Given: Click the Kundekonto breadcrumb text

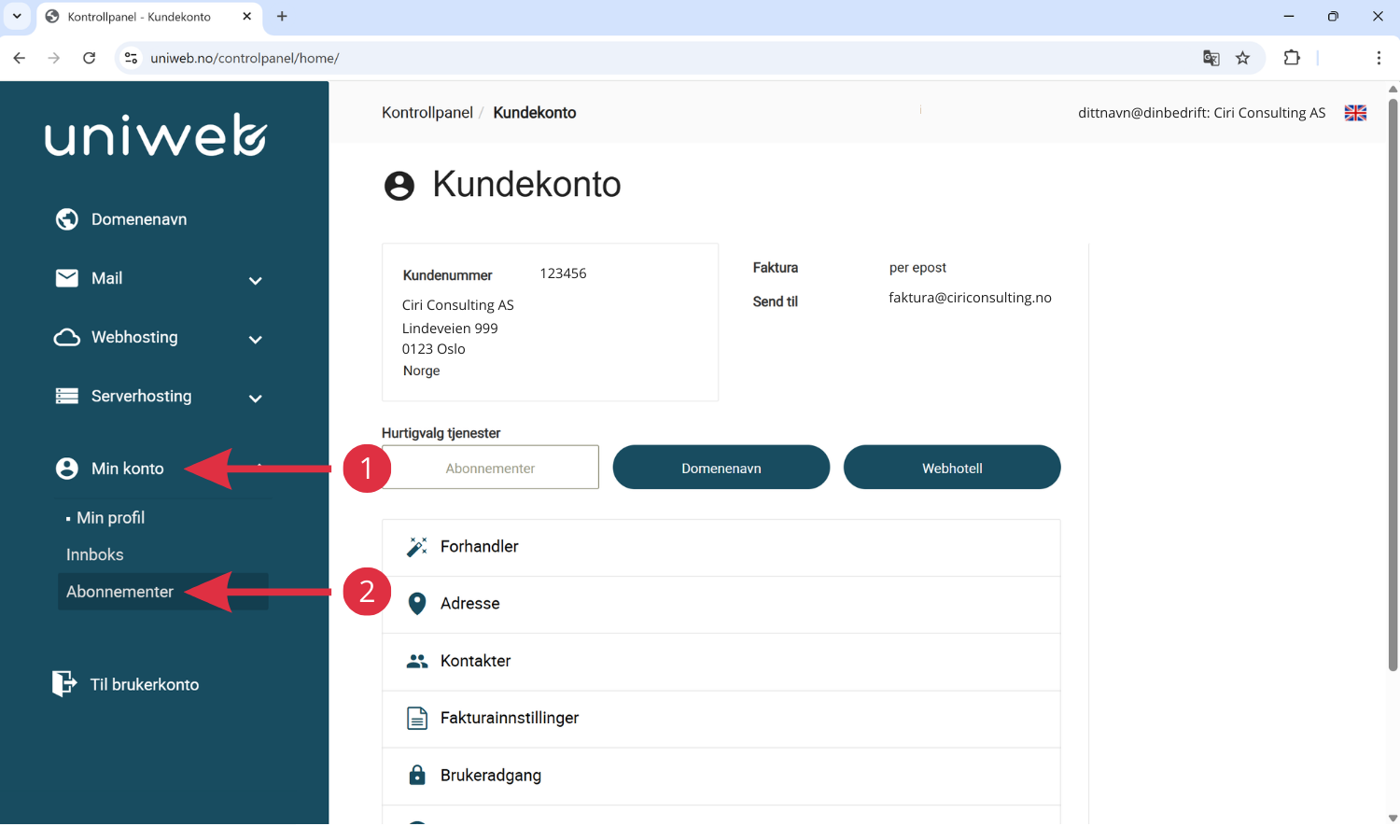Looking at the screenshot, I should coord(535,112).
